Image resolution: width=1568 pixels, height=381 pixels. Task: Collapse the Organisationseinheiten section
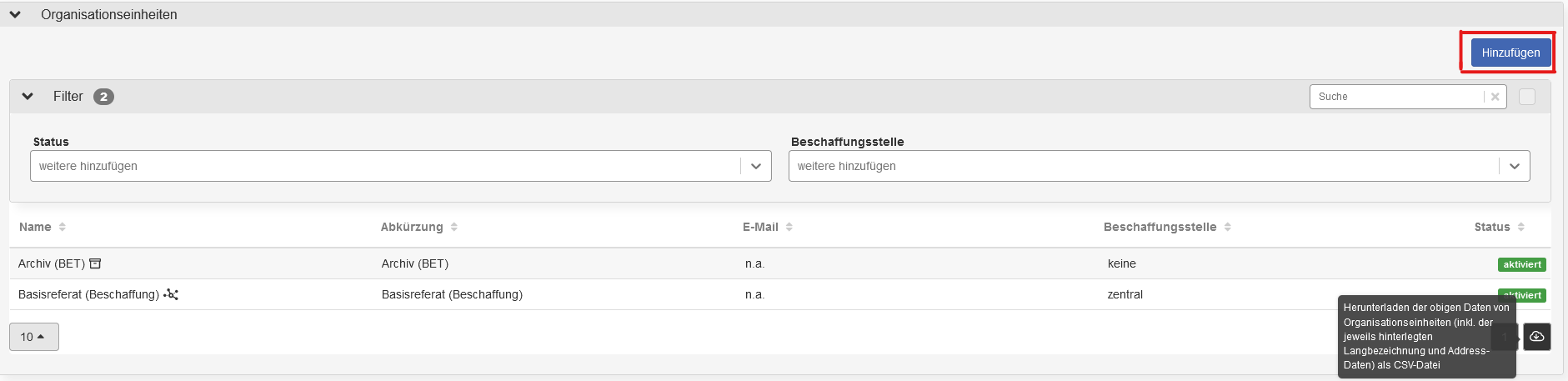(15, 14)
